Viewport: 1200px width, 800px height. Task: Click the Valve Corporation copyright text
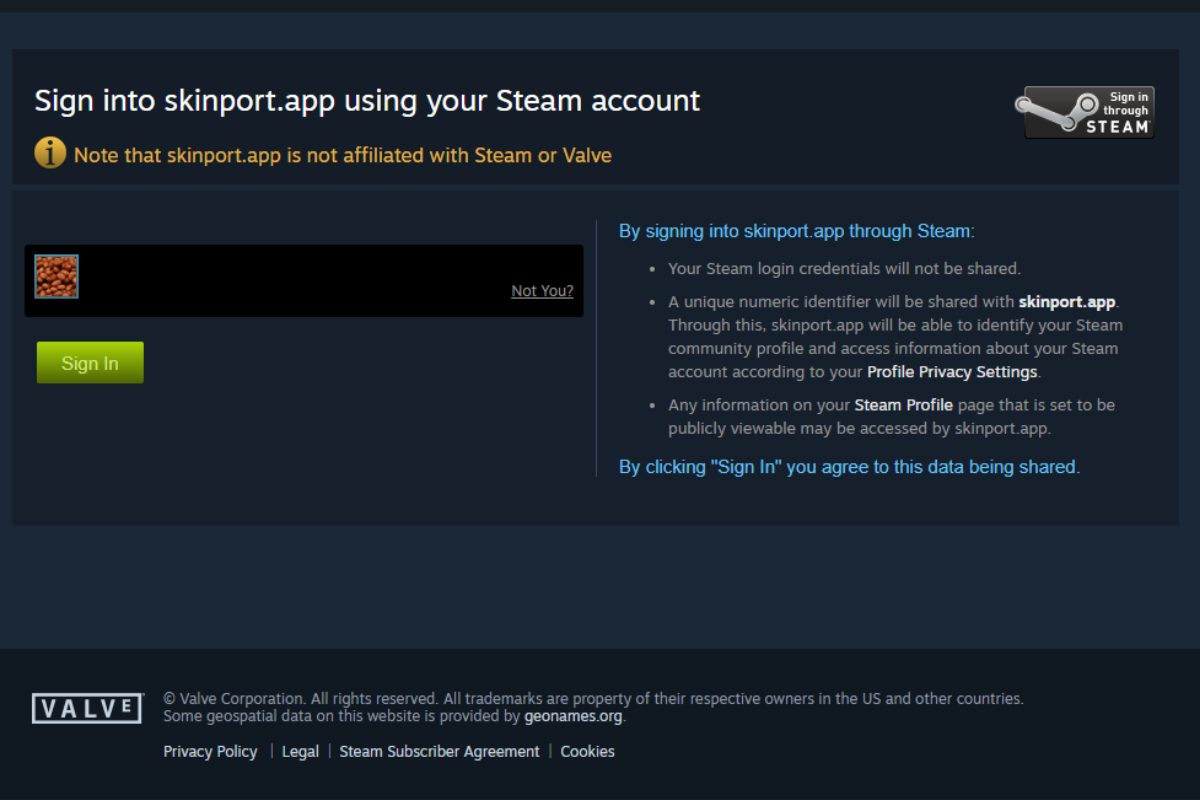[x=593, y=699]
